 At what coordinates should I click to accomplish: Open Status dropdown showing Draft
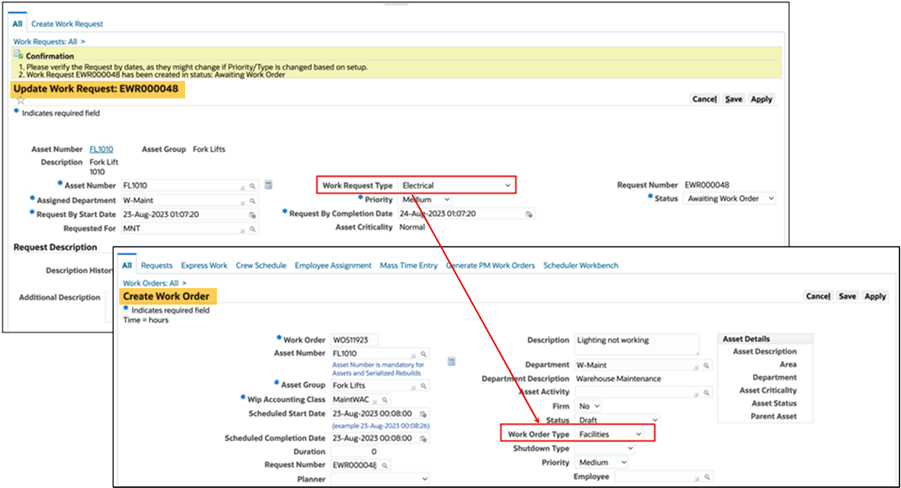click(x=617, y=420)
